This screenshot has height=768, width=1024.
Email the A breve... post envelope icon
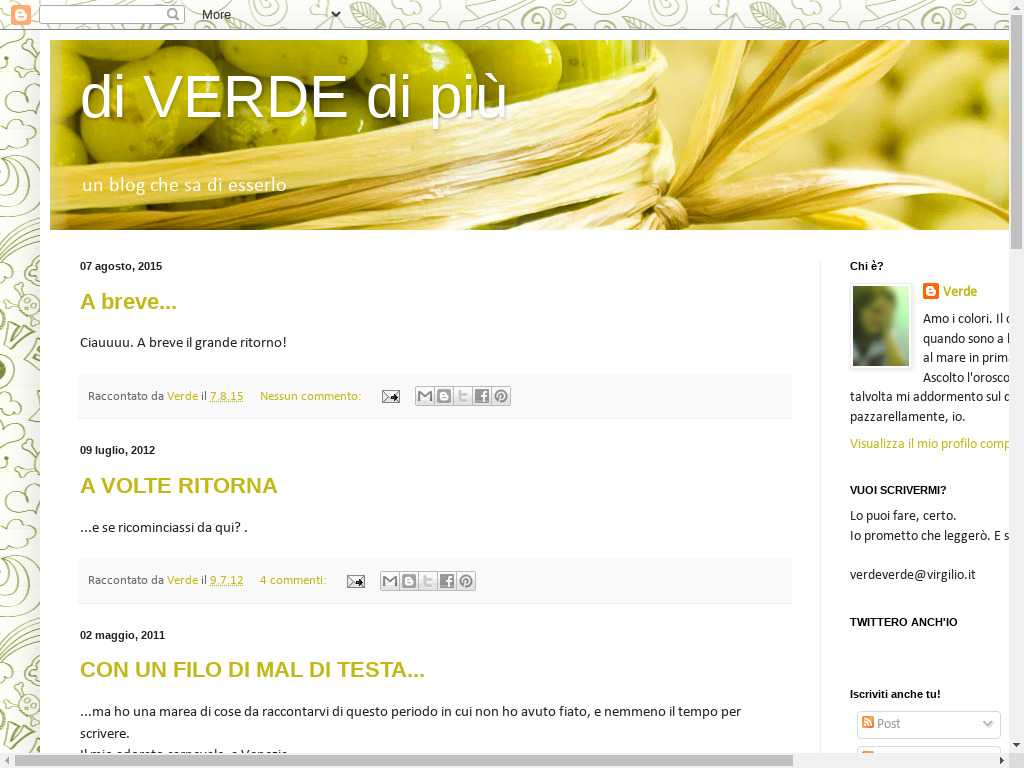[391, 396]
